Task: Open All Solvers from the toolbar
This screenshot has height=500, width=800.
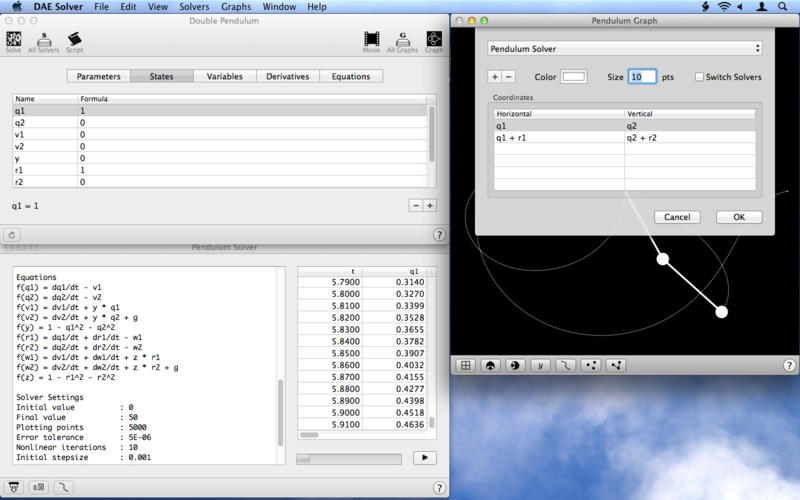Action: pos(44,41)
